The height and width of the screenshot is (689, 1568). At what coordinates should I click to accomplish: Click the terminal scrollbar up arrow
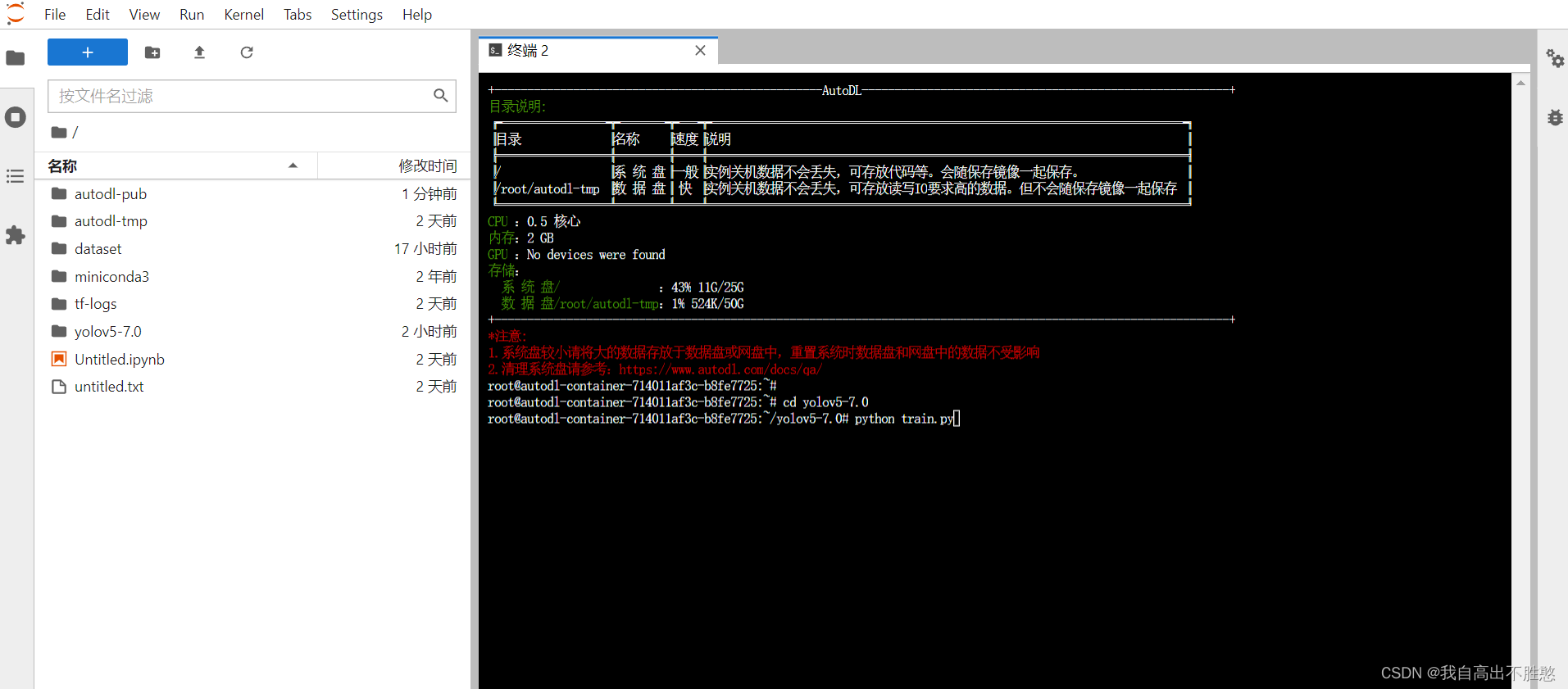(x=1520, y=84)
